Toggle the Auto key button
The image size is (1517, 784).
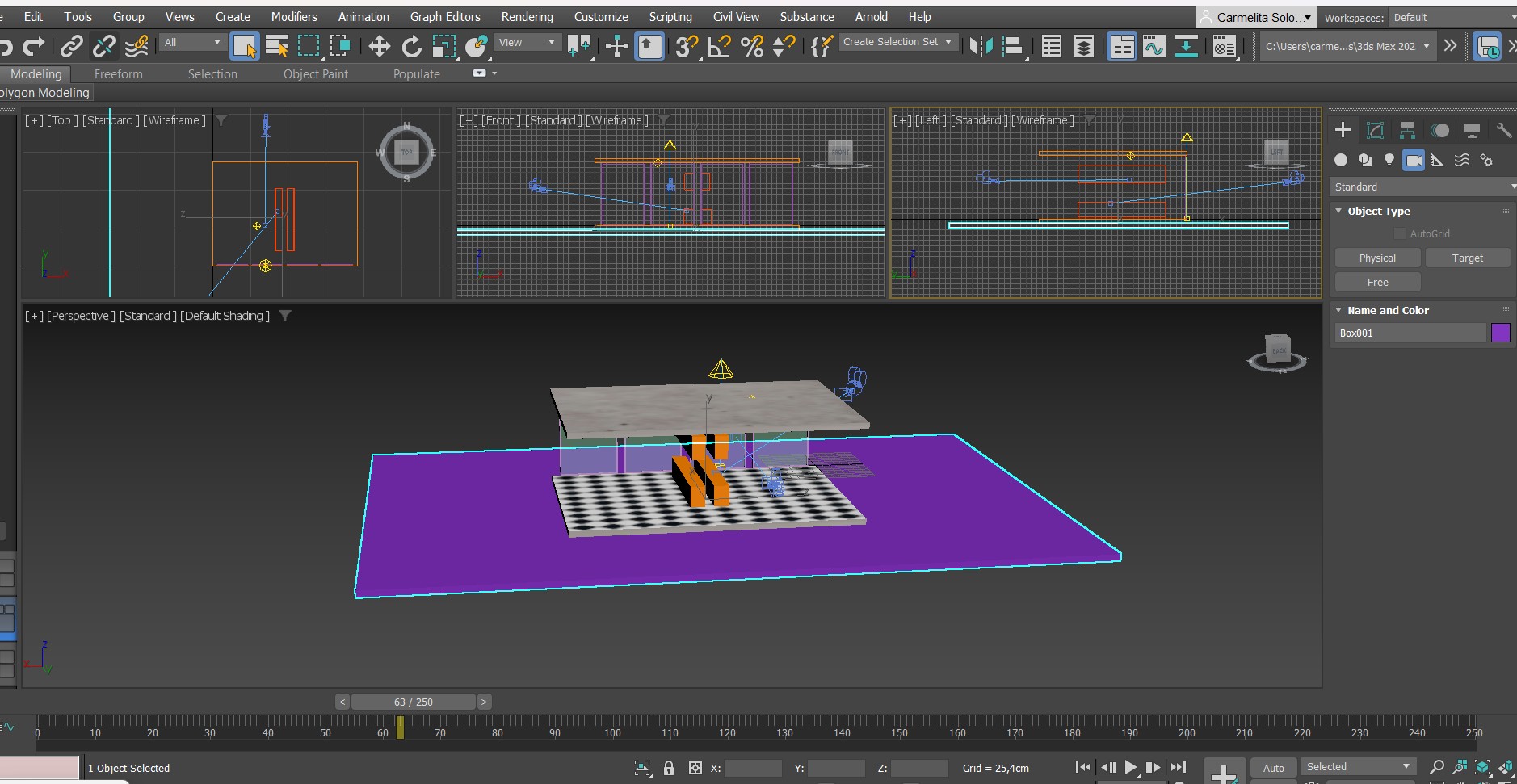pyautogui.click(x=1273, y=768)
